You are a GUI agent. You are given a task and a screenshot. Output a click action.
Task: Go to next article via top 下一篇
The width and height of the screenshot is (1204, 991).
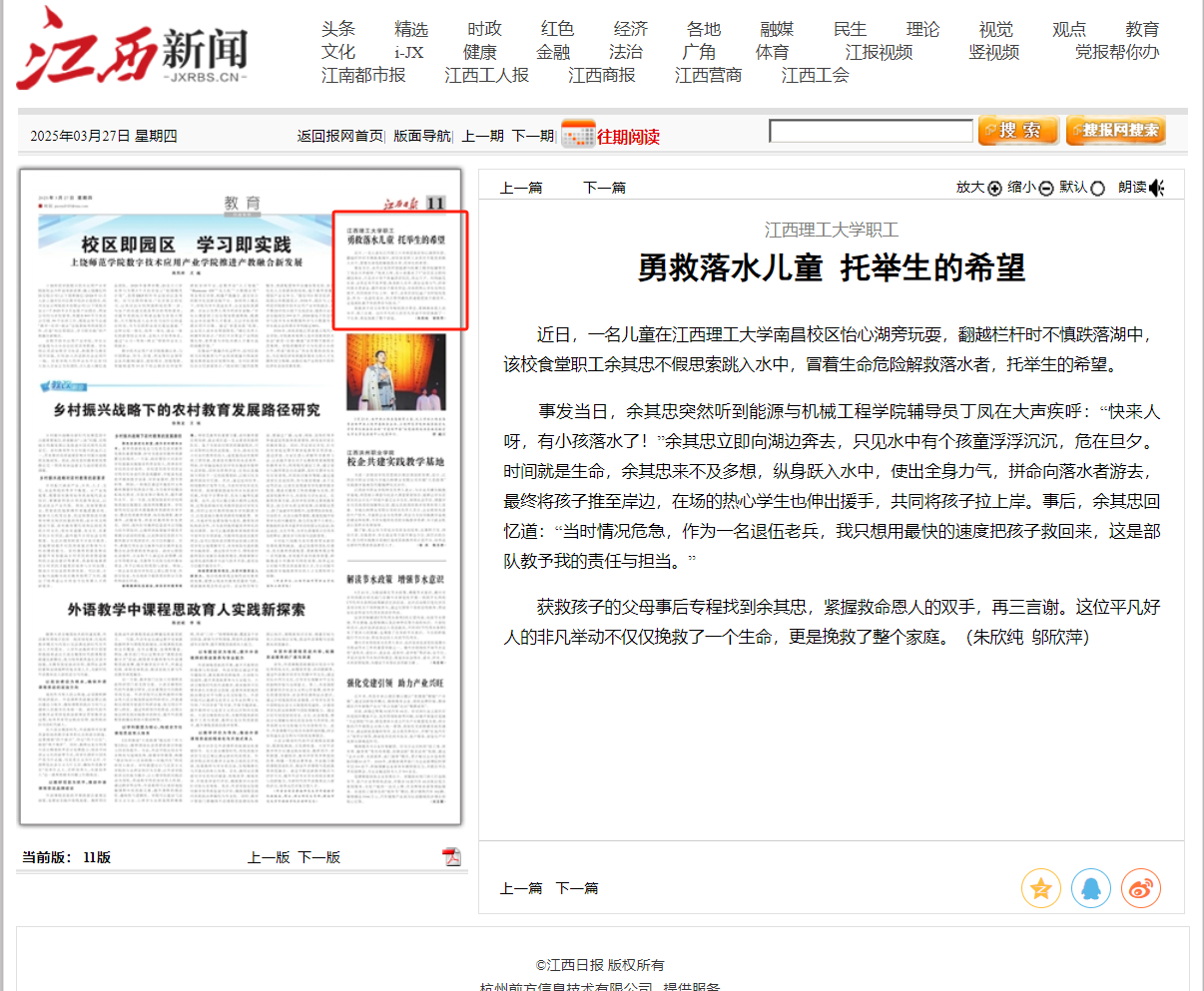(x=604, y=188)
